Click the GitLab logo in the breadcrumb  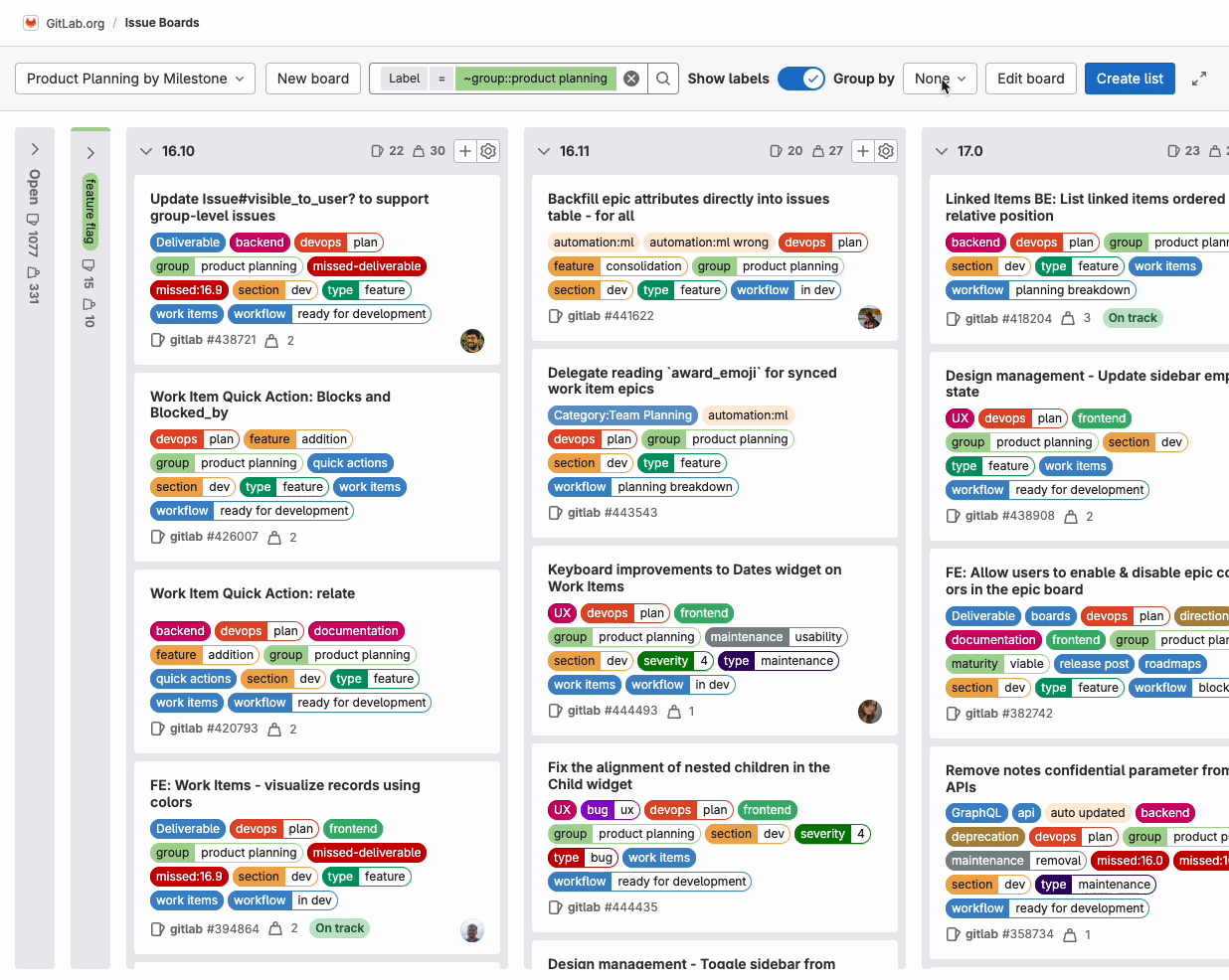(x=28, y=22)
